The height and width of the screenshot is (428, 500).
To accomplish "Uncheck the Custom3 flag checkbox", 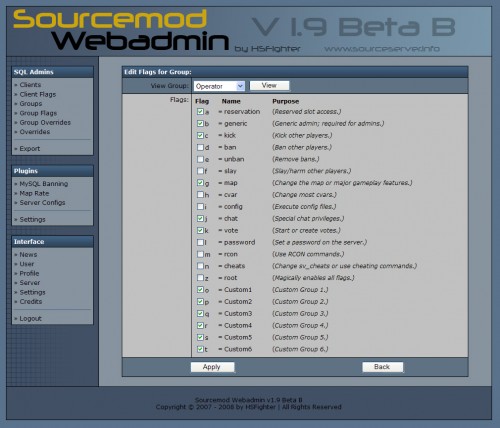I will click(200, 313).
